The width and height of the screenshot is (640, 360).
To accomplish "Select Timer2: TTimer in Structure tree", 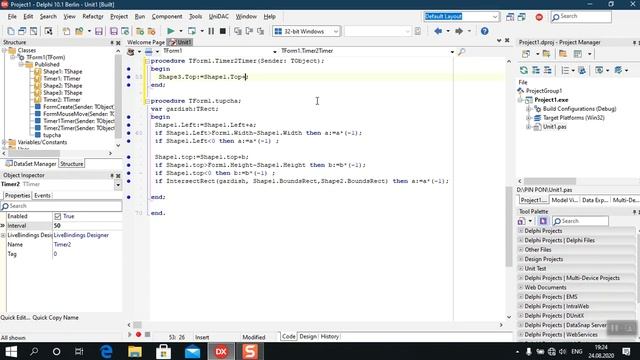I will pyautogui.click(x=62, y=100).
